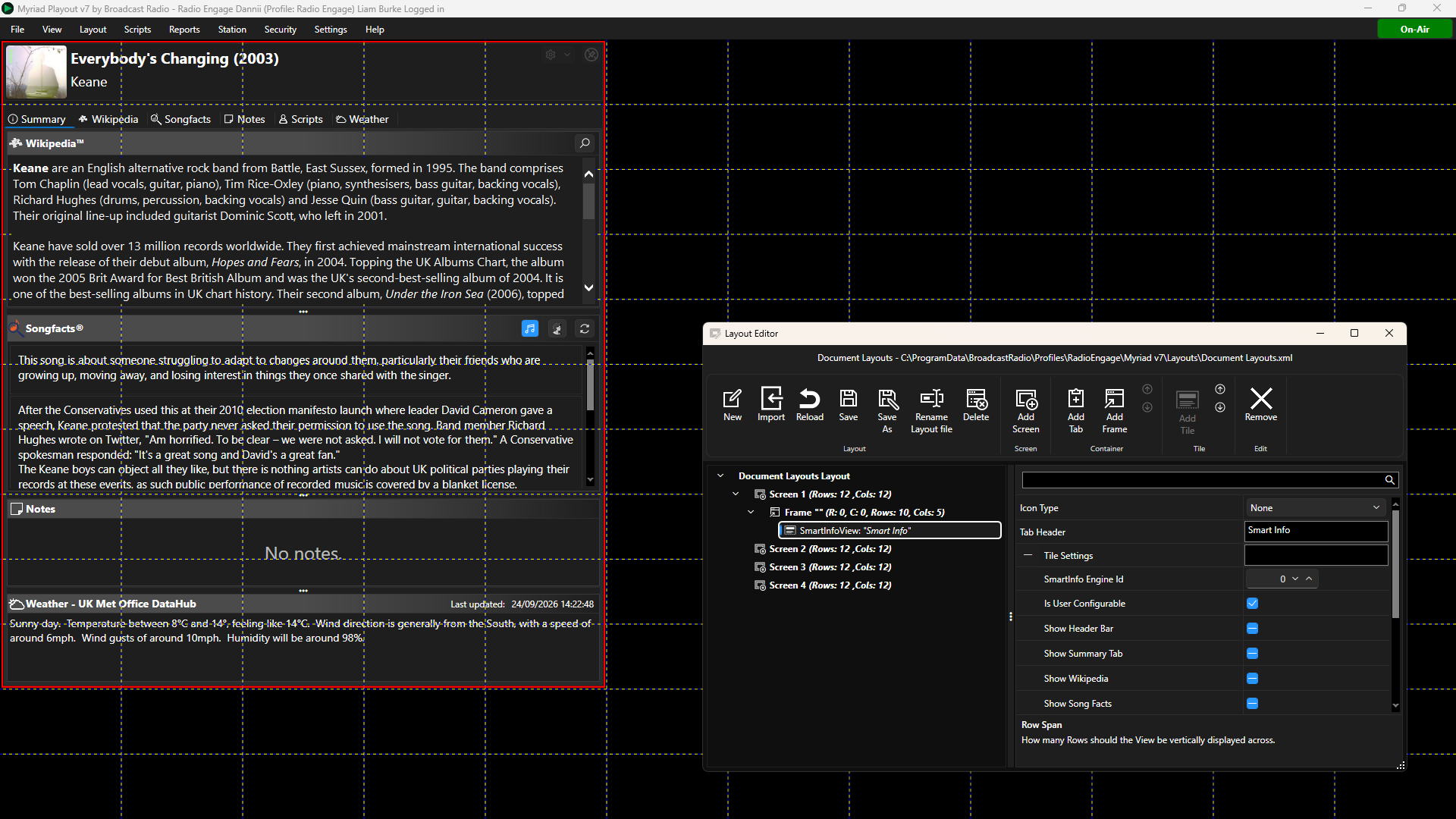Click the On-Air button
The width and height of the screenshot is (1456, 819).
1414,30
